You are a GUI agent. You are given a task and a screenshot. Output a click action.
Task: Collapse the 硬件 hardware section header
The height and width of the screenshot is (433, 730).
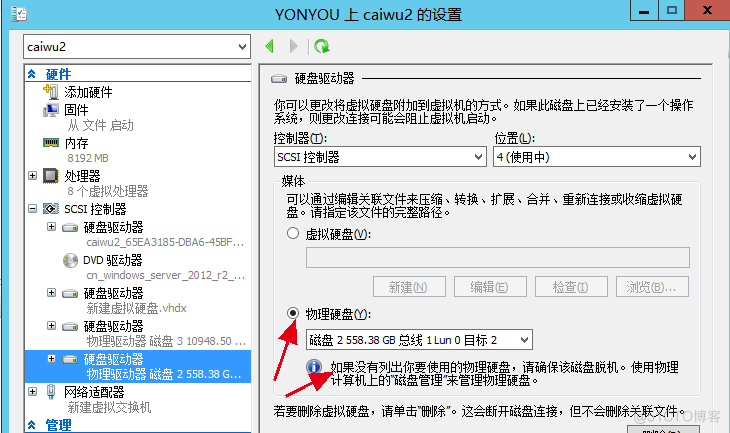32,74
